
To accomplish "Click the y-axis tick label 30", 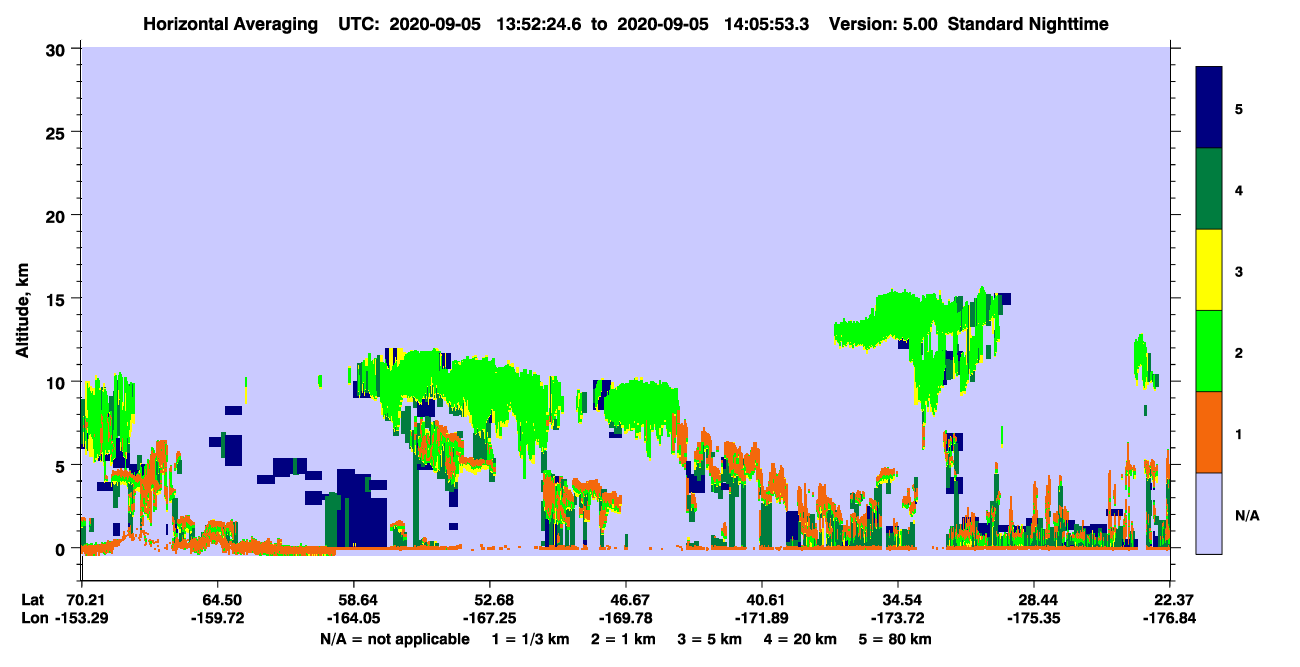I will 58,50.
